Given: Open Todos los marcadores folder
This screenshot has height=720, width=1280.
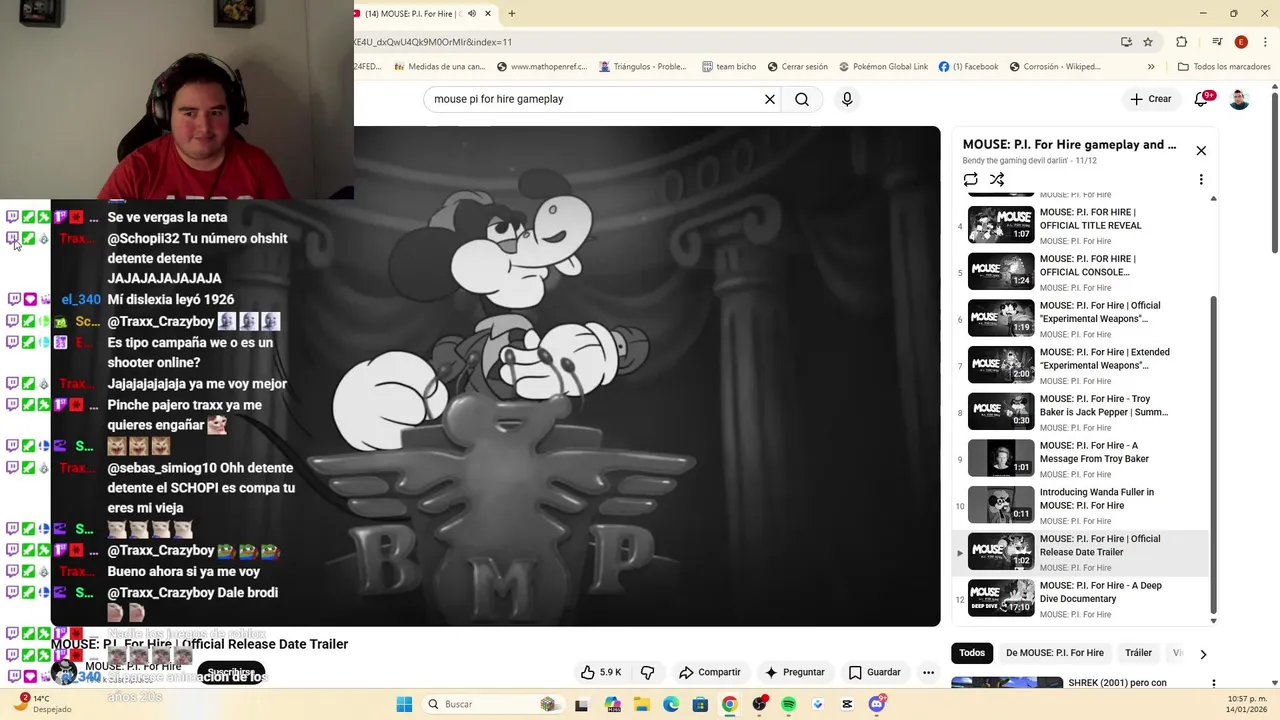Looking at the screenshot, I should click(1224, 67).
